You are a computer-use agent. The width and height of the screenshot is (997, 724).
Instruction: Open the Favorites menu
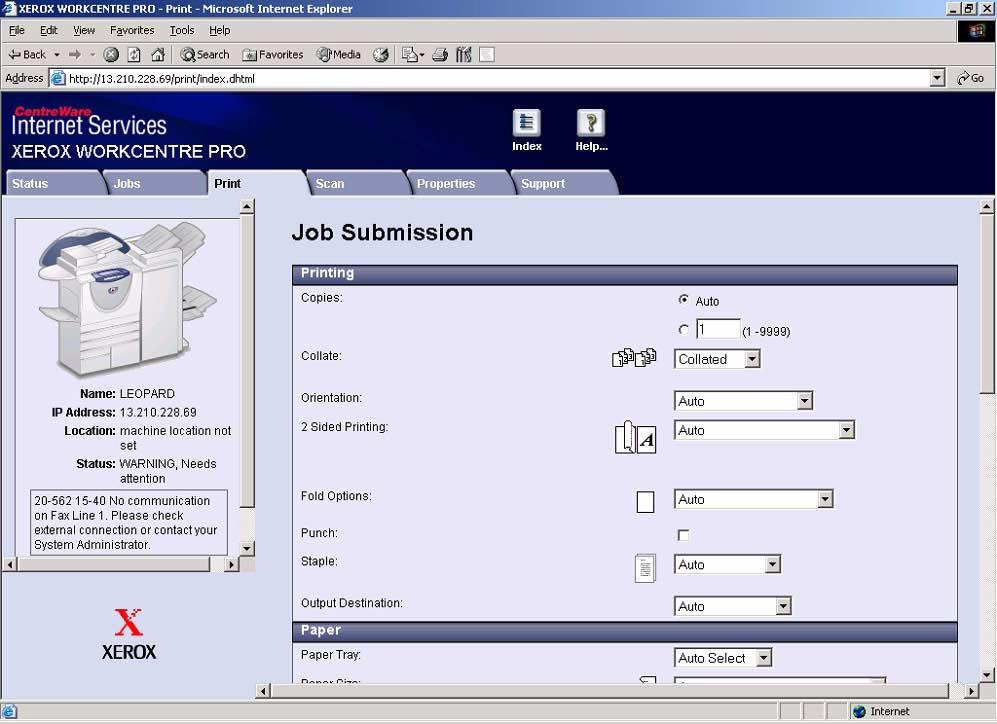[x=132, y=31]
